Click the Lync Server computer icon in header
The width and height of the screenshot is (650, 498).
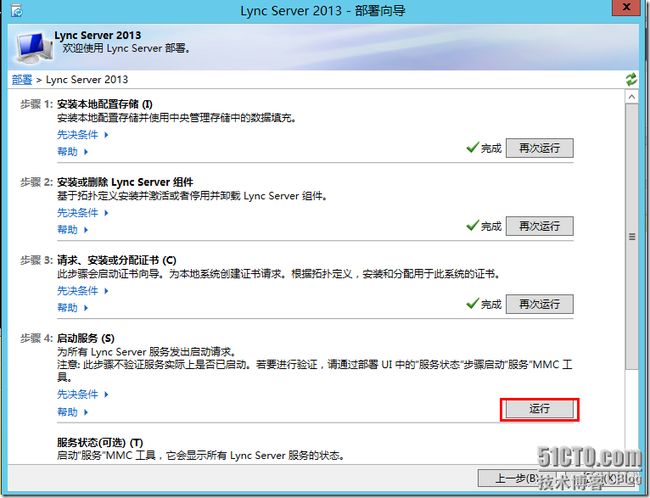tap(35, 48)
